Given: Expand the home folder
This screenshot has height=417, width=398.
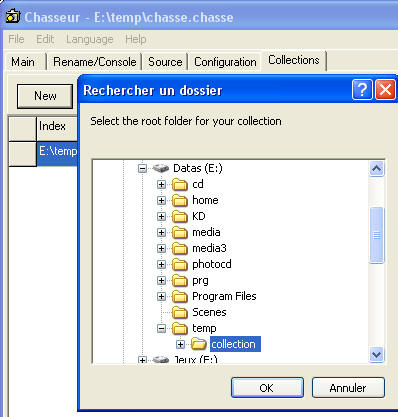Looking at the screenshot, I should coord(161,200).
